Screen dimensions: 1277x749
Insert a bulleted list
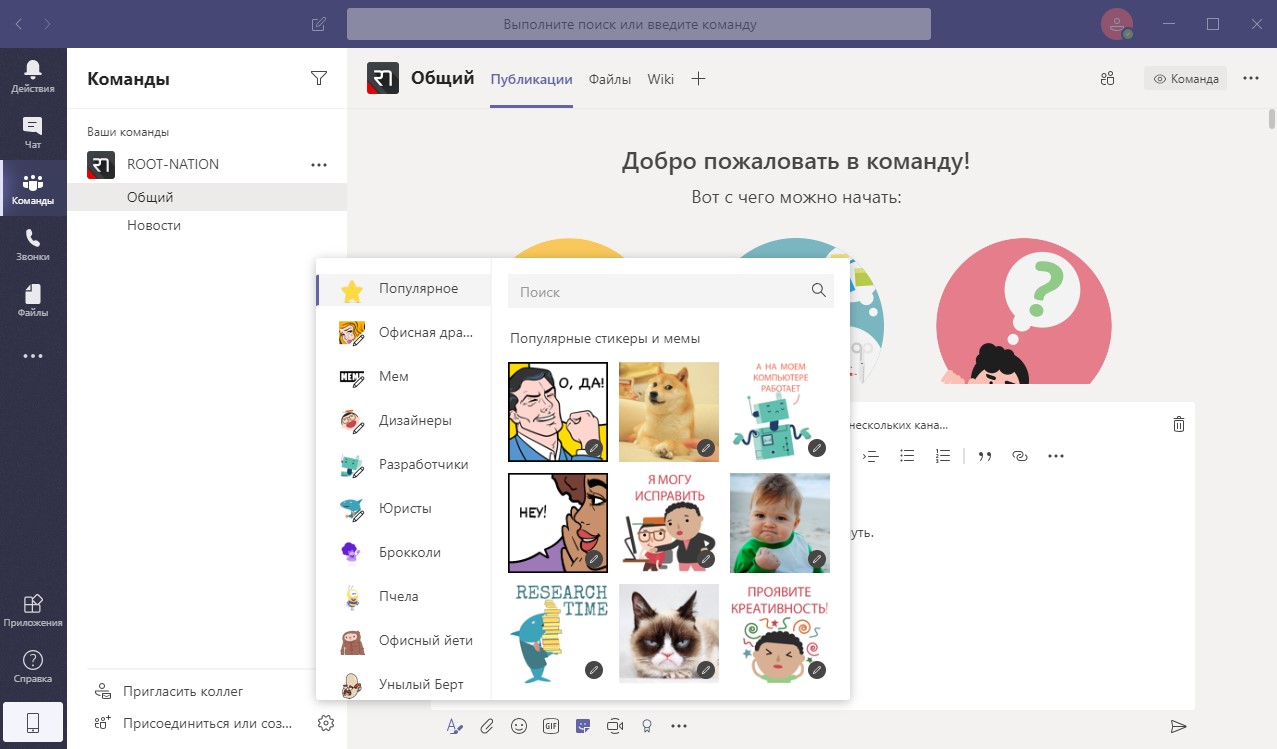[907, 456]
